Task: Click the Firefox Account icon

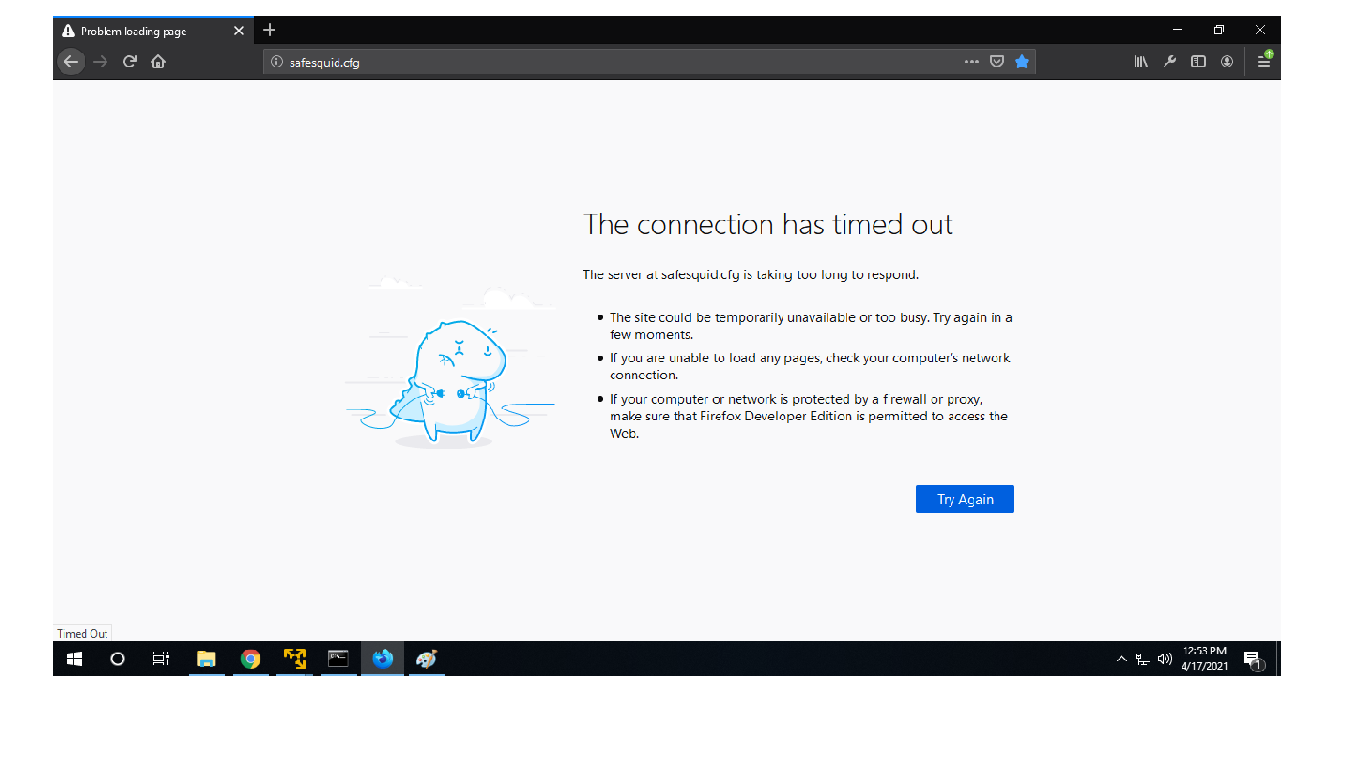Action: pos(1227,61)
